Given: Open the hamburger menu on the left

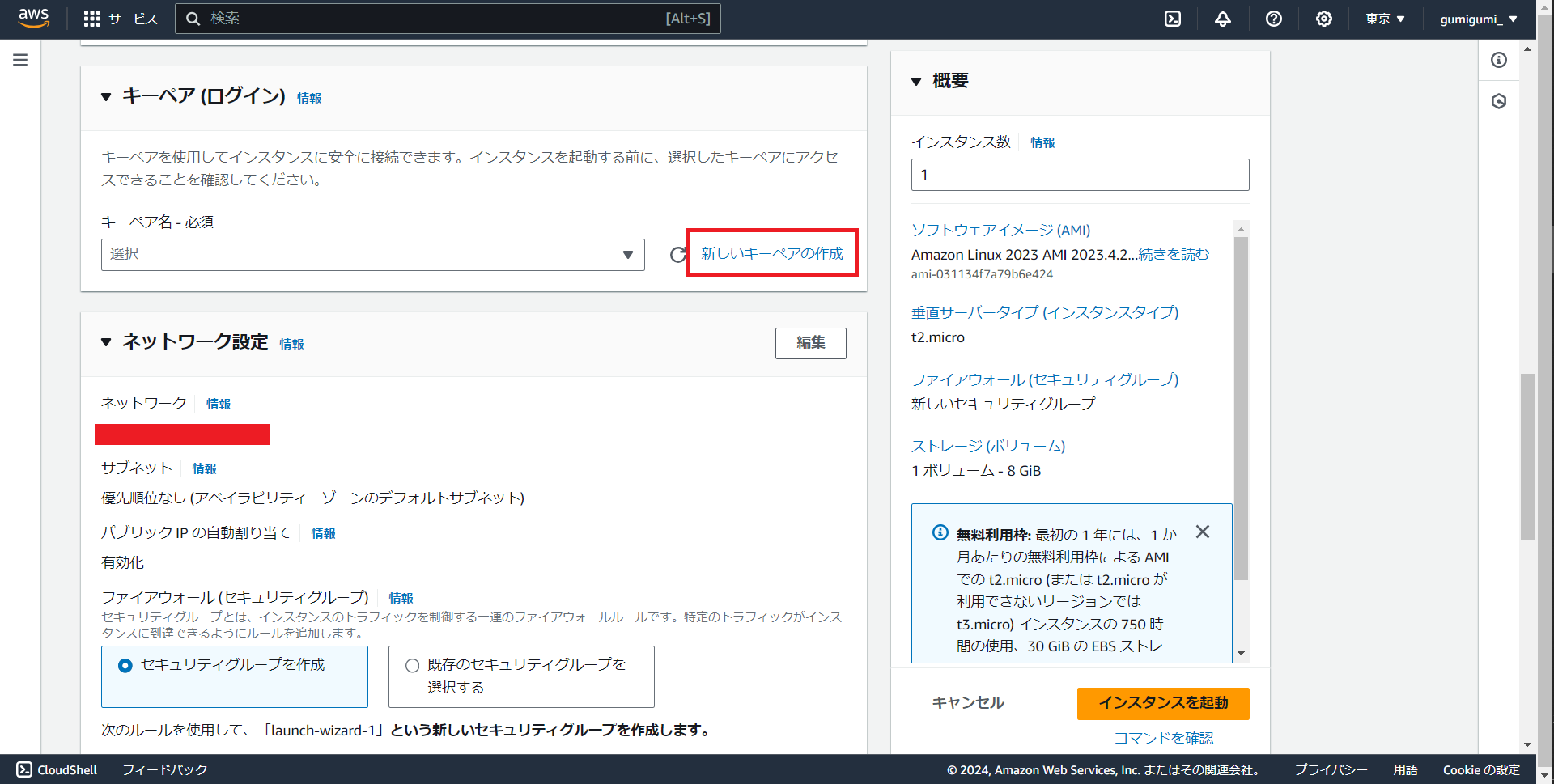Looking at the screenshot, I should click(19, 60).
